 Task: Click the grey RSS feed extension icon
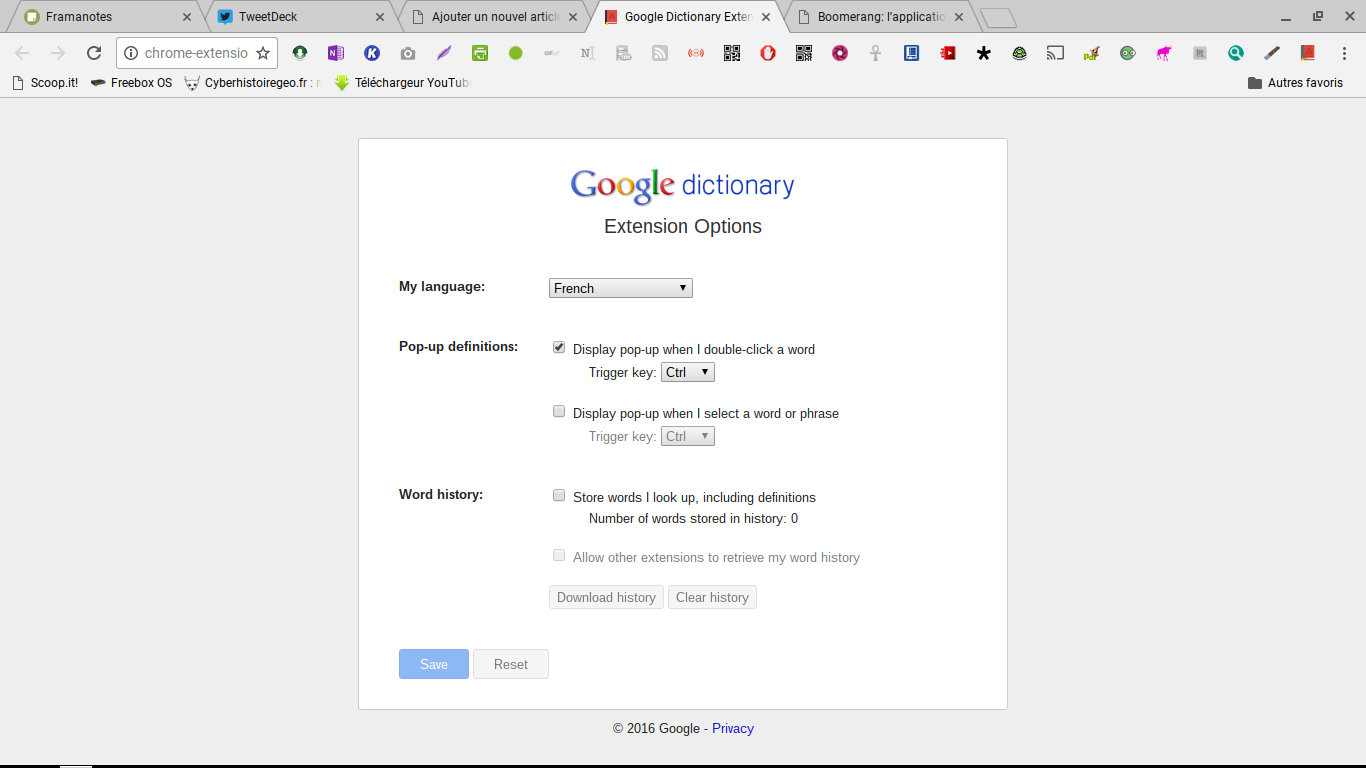point(660,53)
